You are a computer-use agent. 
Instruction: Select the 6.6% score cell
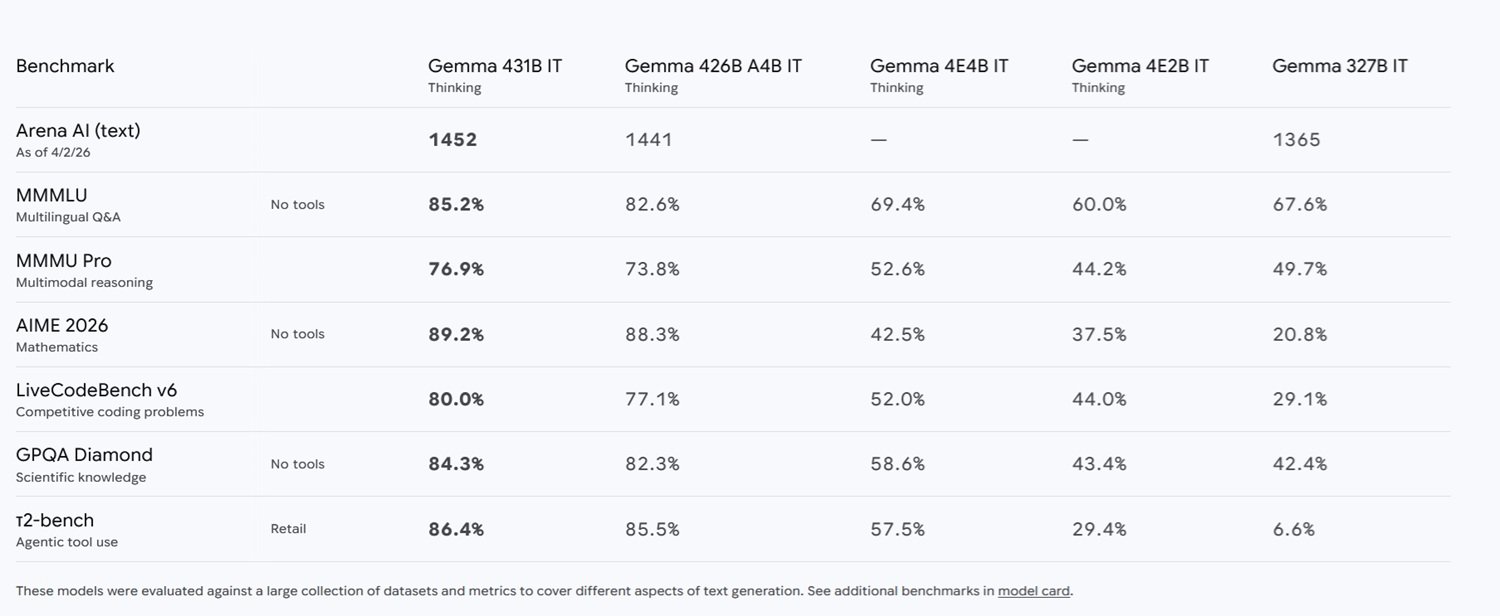point(1294,530)
